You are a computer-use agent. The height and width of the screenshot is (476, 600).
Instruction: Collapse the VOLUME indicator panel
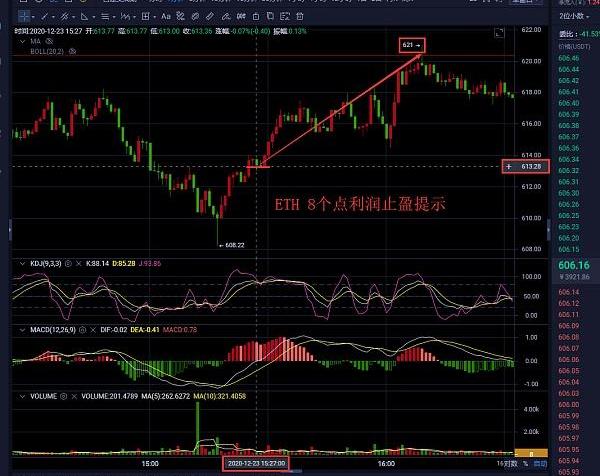coord(20,396)
